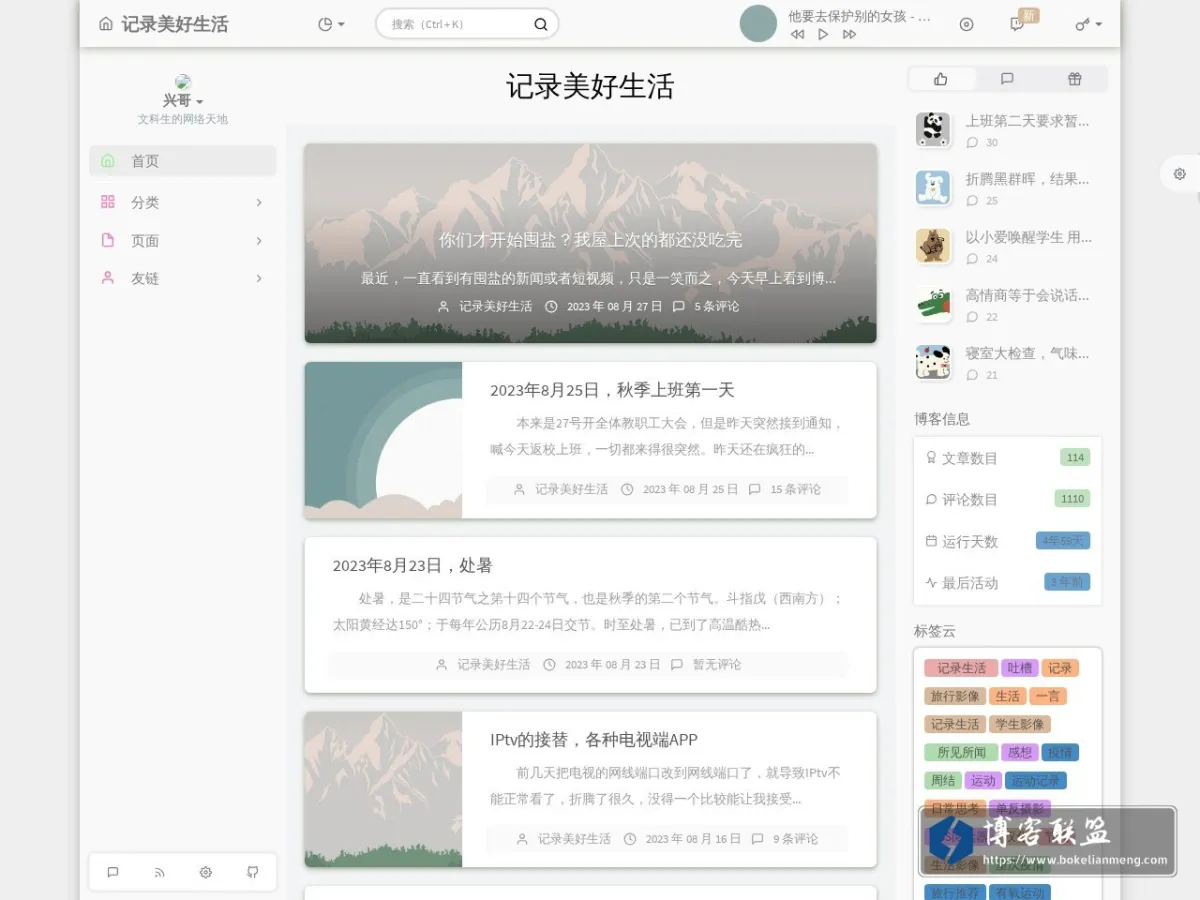The image size is (1200, 900).
Task: Open 分类 sidebar menu item
Action: click(x=183, y=202)
